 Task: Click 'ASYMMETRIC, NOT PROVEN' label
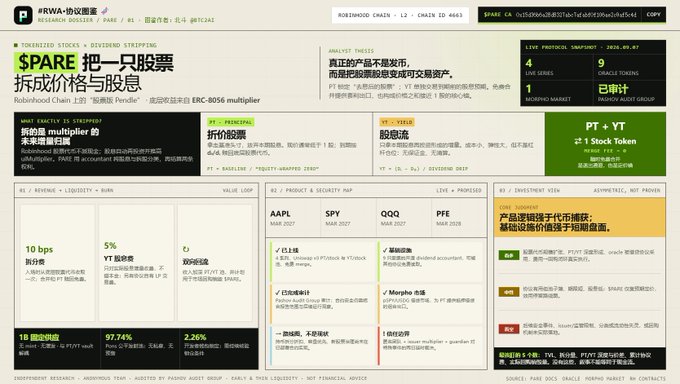(627, 190)
